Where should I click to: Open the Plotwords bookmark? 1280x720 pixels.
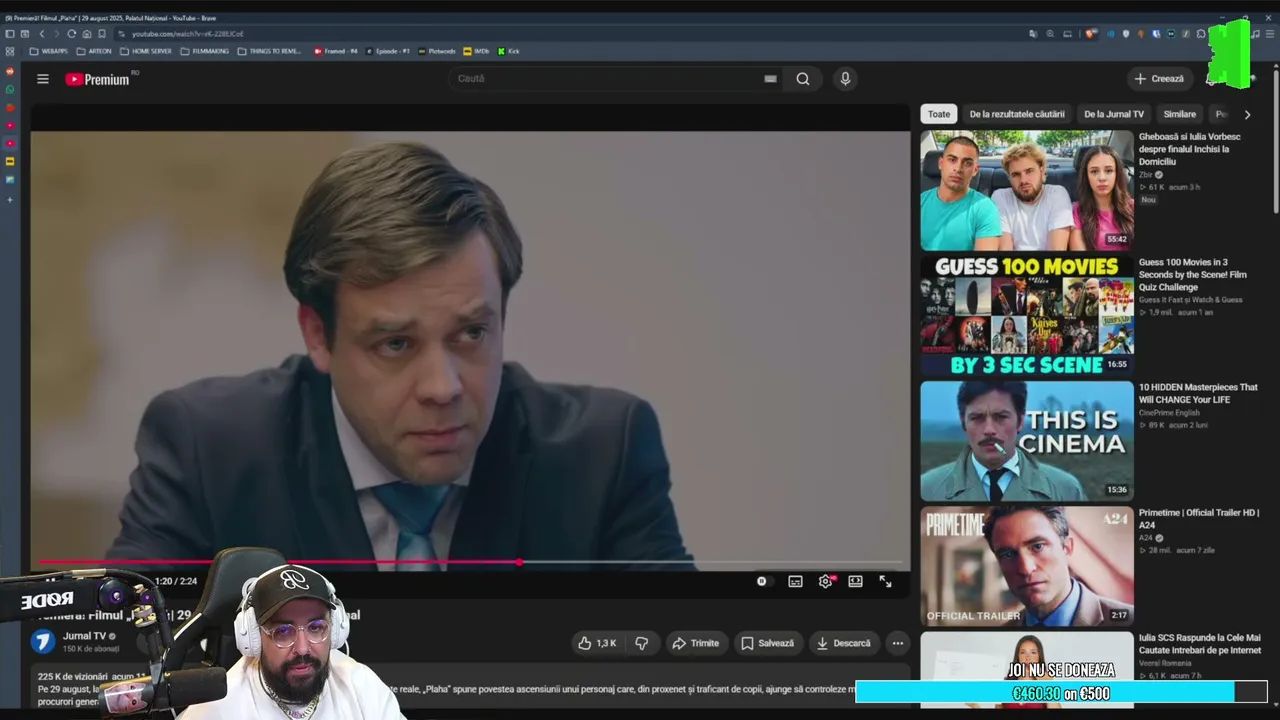coord(437,51)
